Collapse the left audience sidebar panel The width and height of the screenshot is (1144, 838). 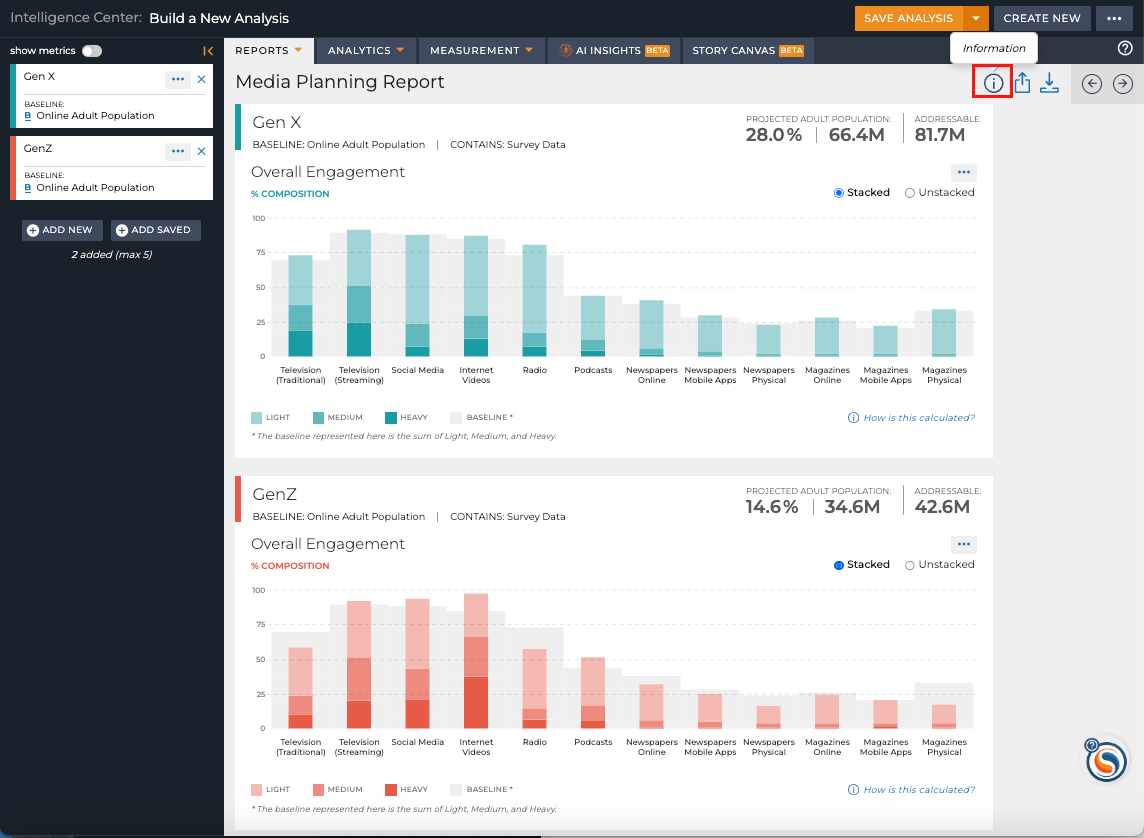[208, 50]
